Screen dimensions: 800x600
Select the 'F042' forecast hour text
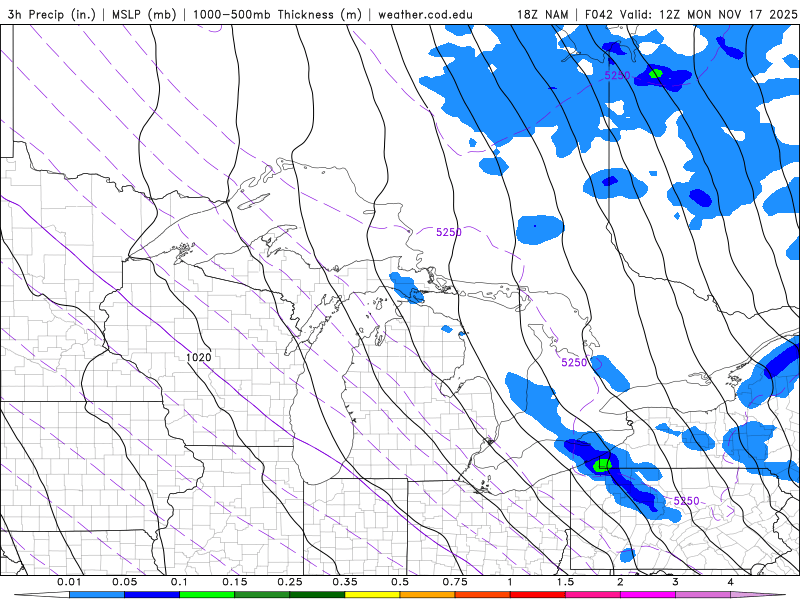click(x=599, y=14)
